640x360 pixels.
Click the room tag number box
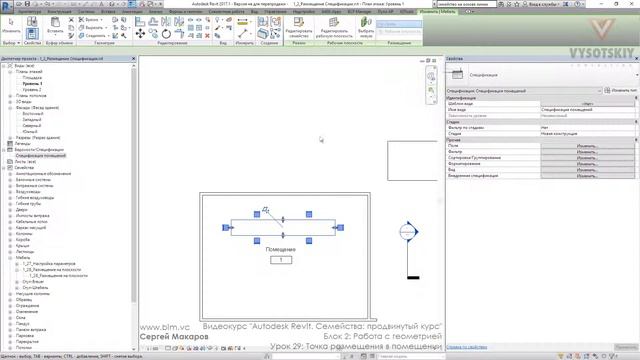coord(281,260)
